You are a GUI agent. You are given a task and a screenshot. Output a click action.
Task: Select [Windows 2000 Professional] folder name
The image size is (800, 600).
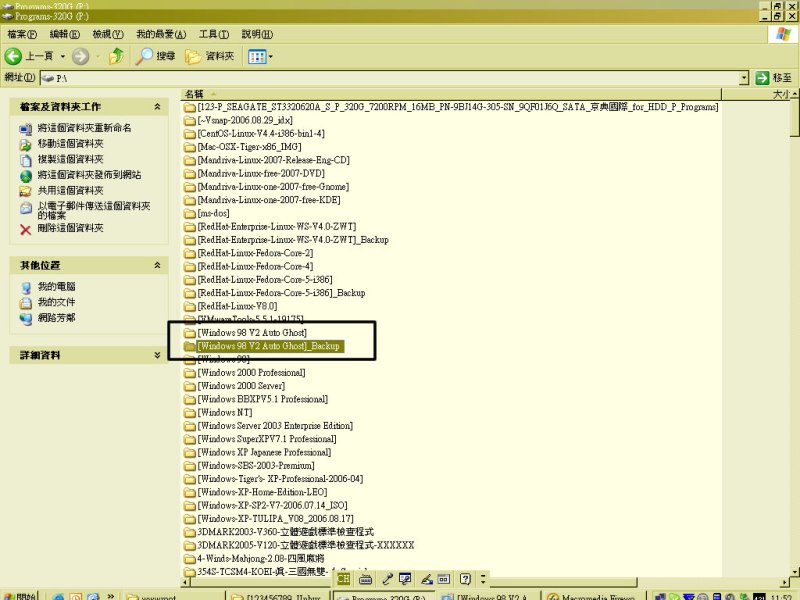click(x=251, y=372)
